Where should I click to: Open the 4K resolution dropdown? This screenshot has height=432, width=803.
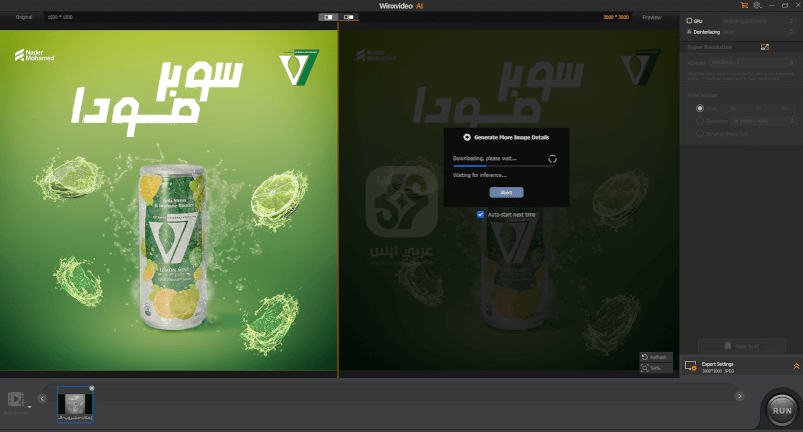[x=763, y=121]
